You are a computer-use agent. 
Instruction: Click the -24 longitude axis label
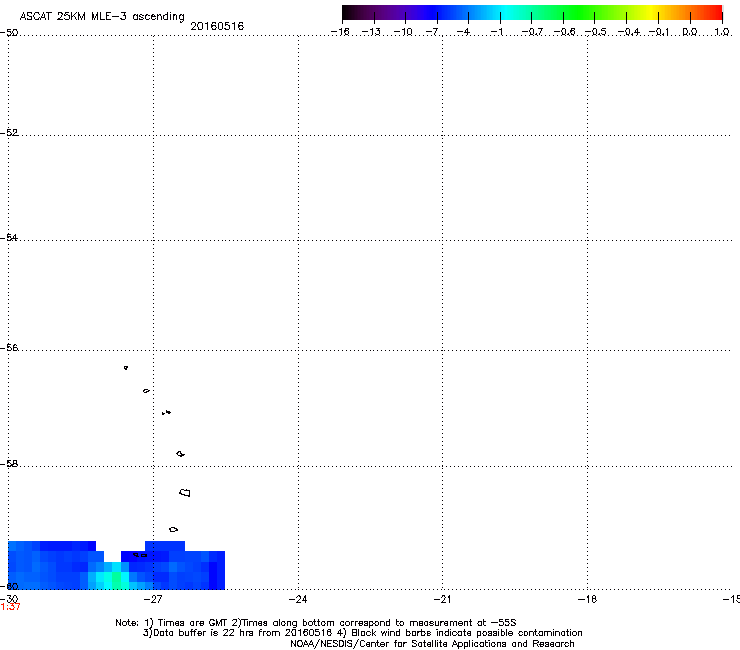(x=298, y=599)
